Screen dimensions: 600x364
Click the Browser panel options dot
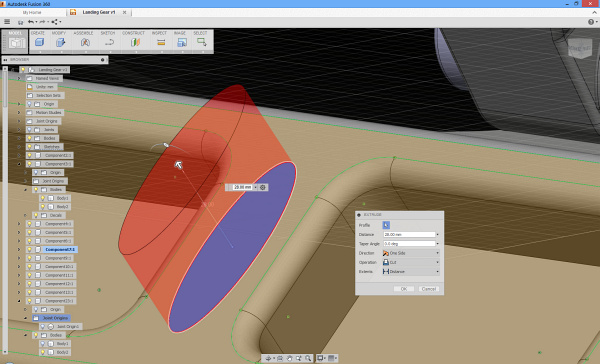[103, 60]
